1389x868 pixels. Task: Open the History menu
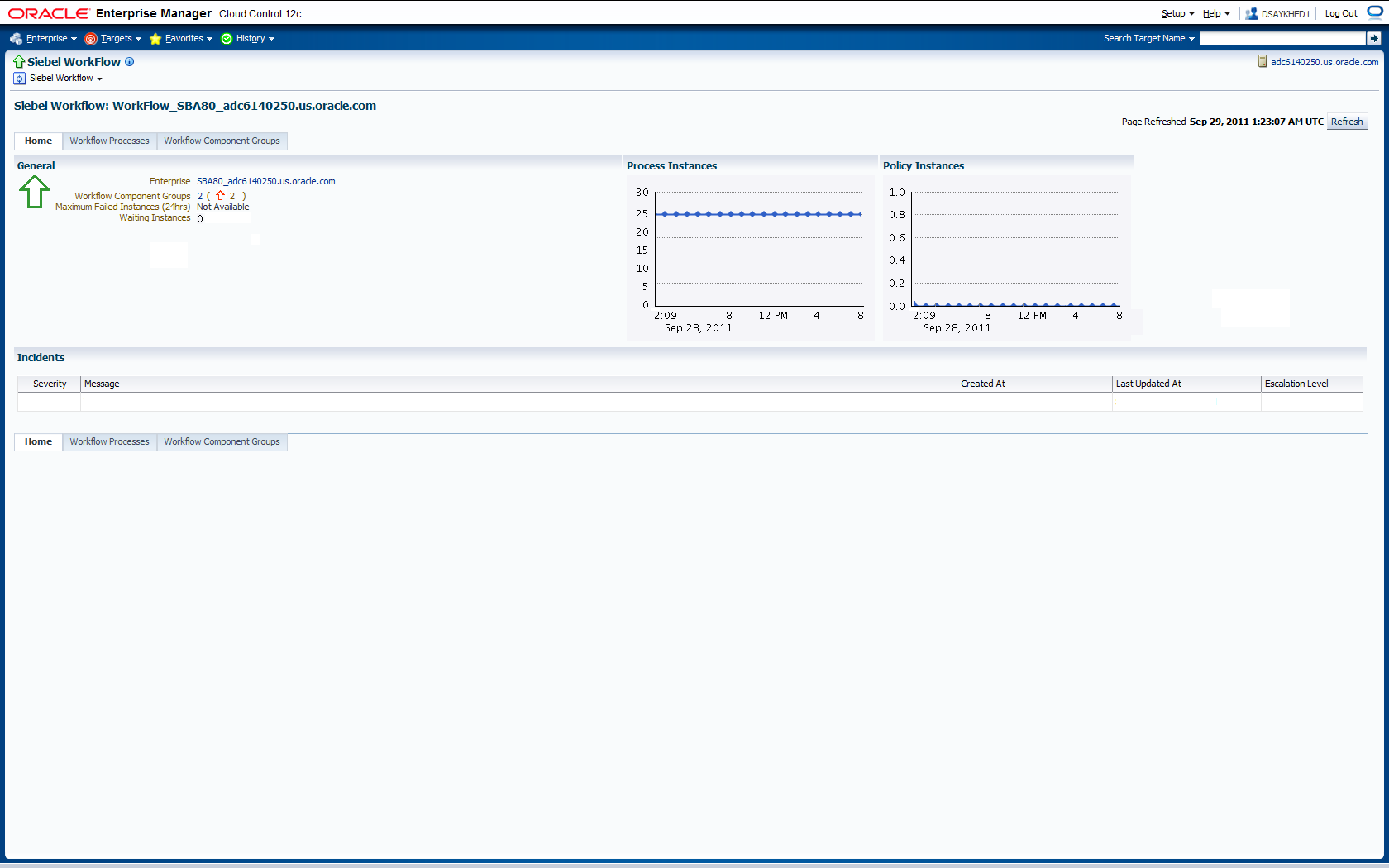(255, 38)
